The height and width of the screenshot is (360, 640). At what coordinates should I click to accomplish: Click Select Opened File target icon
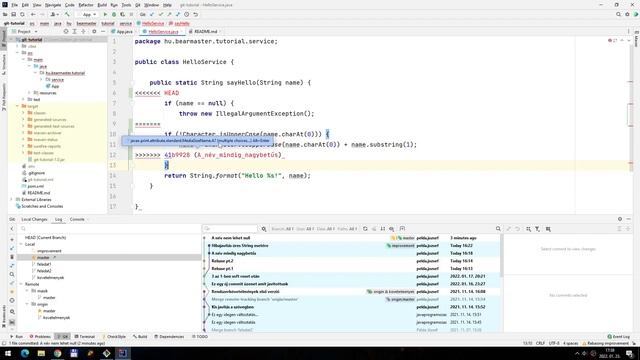tap(66, 31)
